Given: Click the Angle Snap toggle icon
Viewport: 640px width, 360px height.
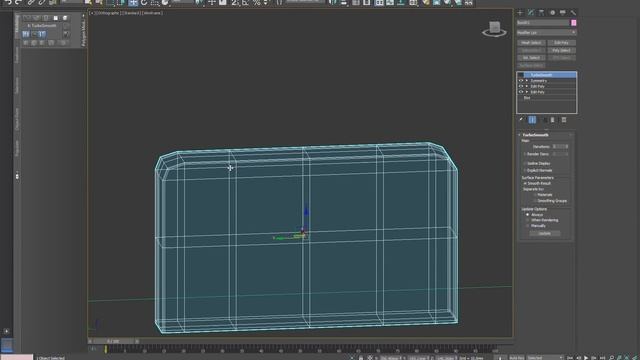Looking at the screenshot, I should tap(245, 2).
